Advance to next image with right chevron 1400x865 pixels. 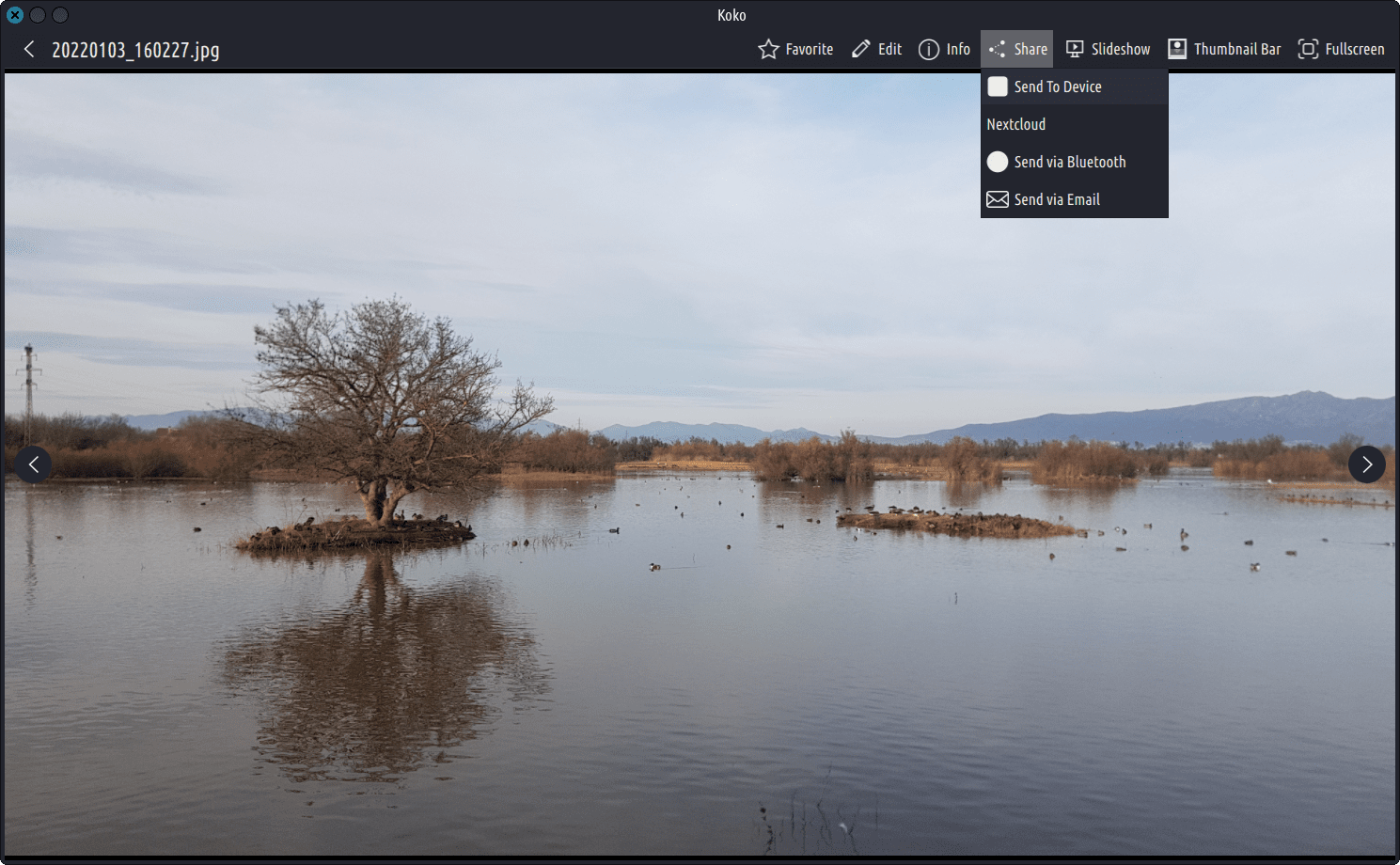tap(1366, 464)
